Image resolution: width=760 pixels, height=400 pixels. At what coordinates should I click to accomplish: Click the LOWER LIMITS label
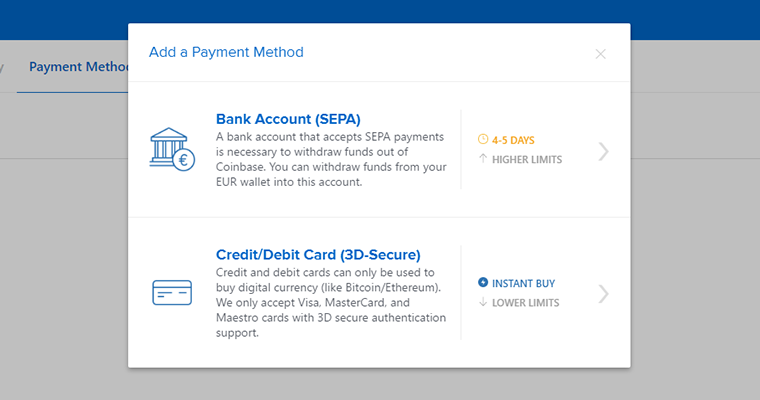[x=525, y=303]
